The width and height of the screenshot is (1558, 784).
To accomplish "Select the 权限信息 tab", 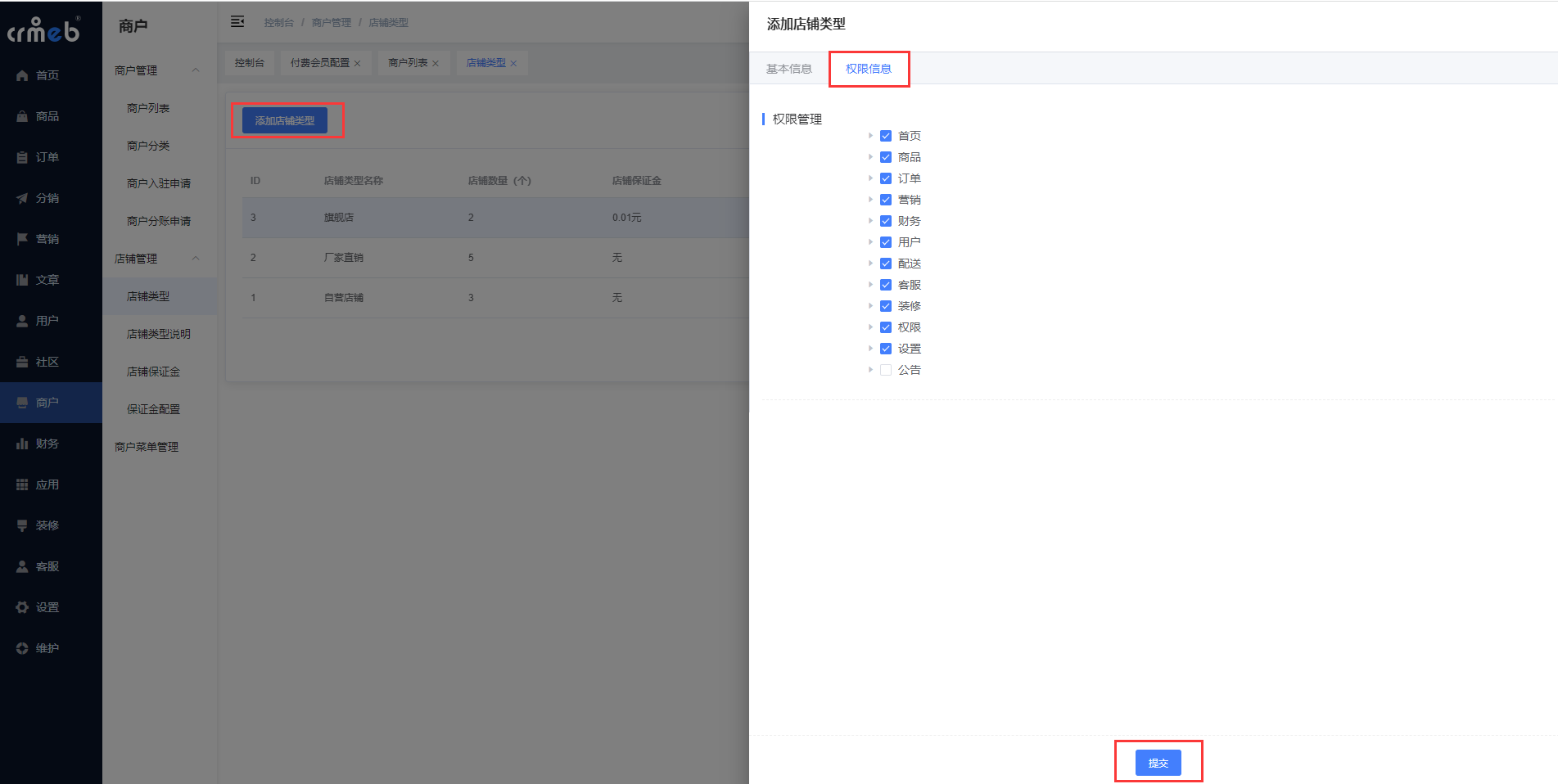I will click(x=868, y=69).
